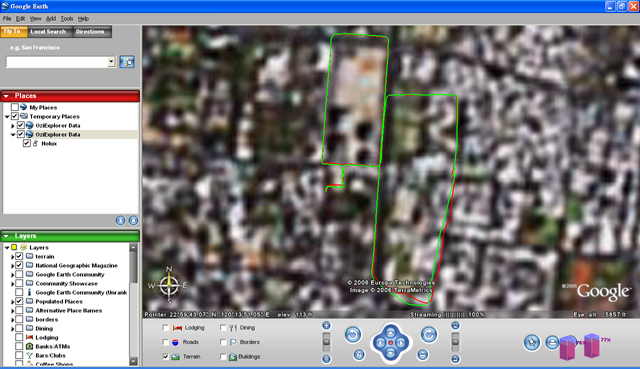The image size is (640, 369).
Task: Rotate view counterclockwise with left rotate icon
Action: pos(353,335)
